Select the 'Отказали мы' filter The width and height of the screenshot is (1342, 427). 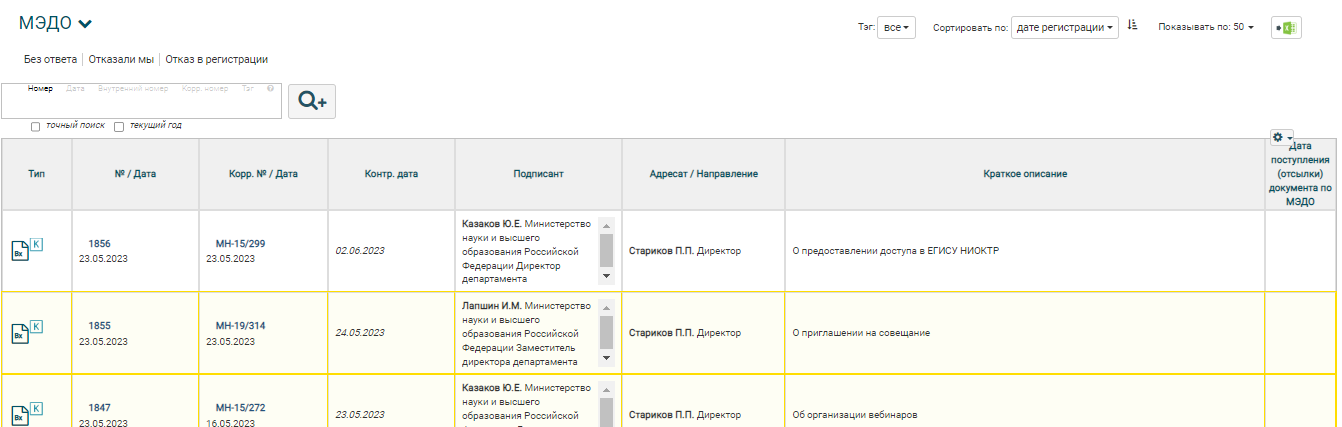point(121,60)
